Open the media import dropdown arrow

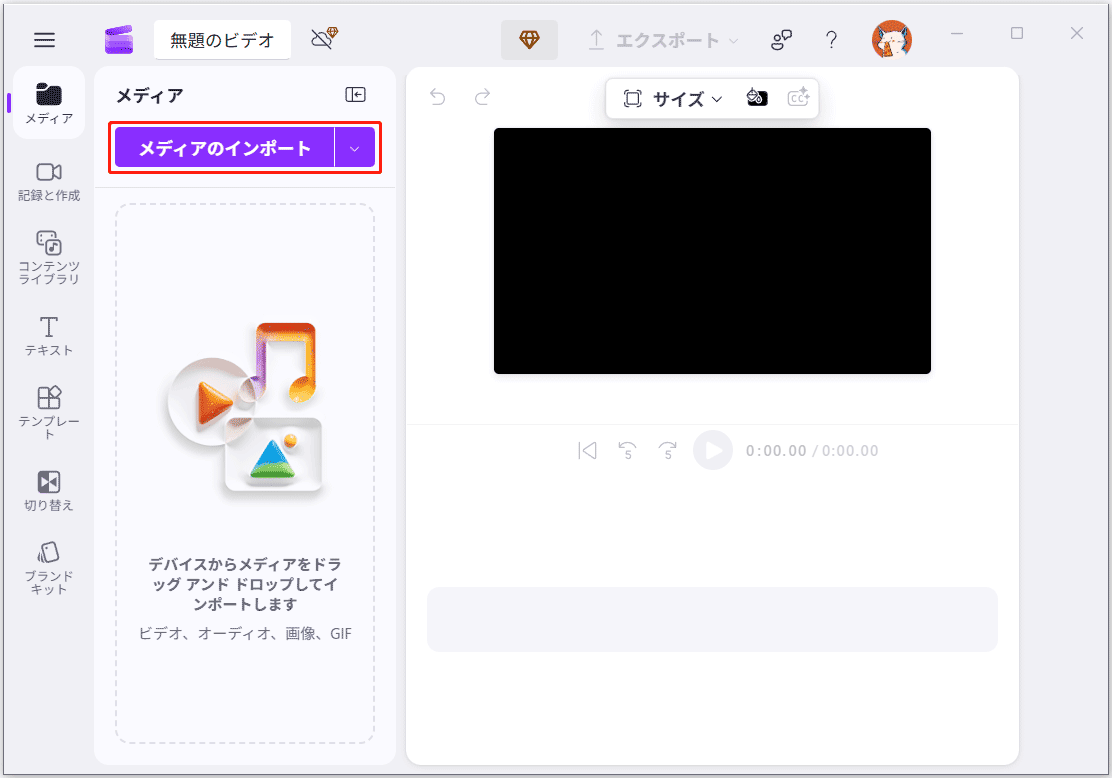point(354,147)
